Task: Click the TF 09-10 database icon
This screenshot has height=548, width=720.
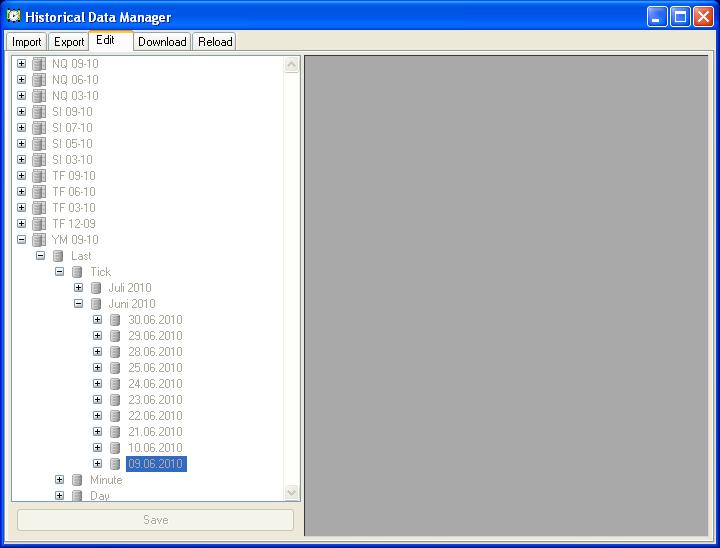Action: coord(39,175)
